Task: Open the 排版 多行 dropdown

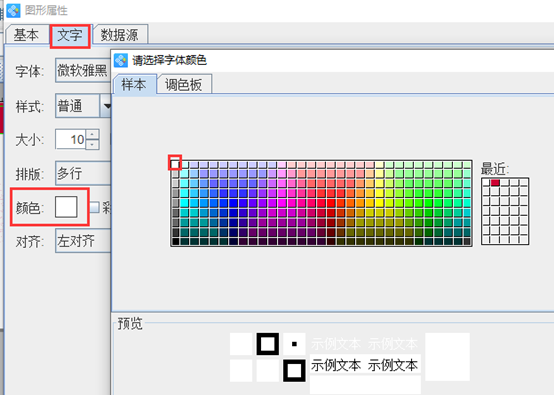Action: (x=83, y=173)
